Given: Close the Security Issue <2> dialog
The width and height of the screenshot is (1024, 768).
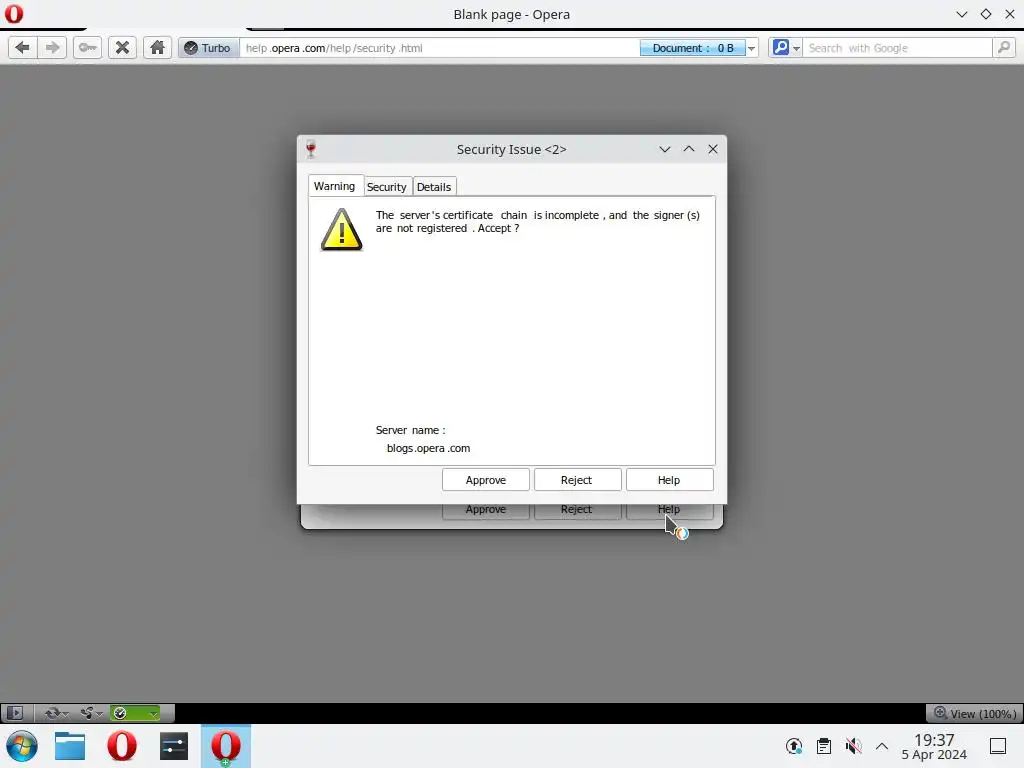Looking at the screenshot, I should pos(713,149).
